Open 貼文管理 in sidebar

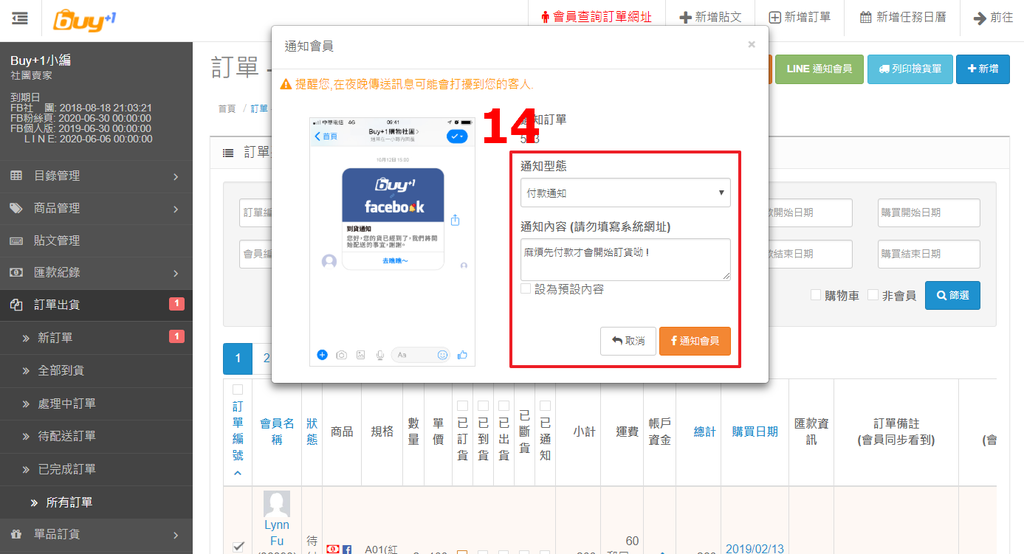(96, 240)
